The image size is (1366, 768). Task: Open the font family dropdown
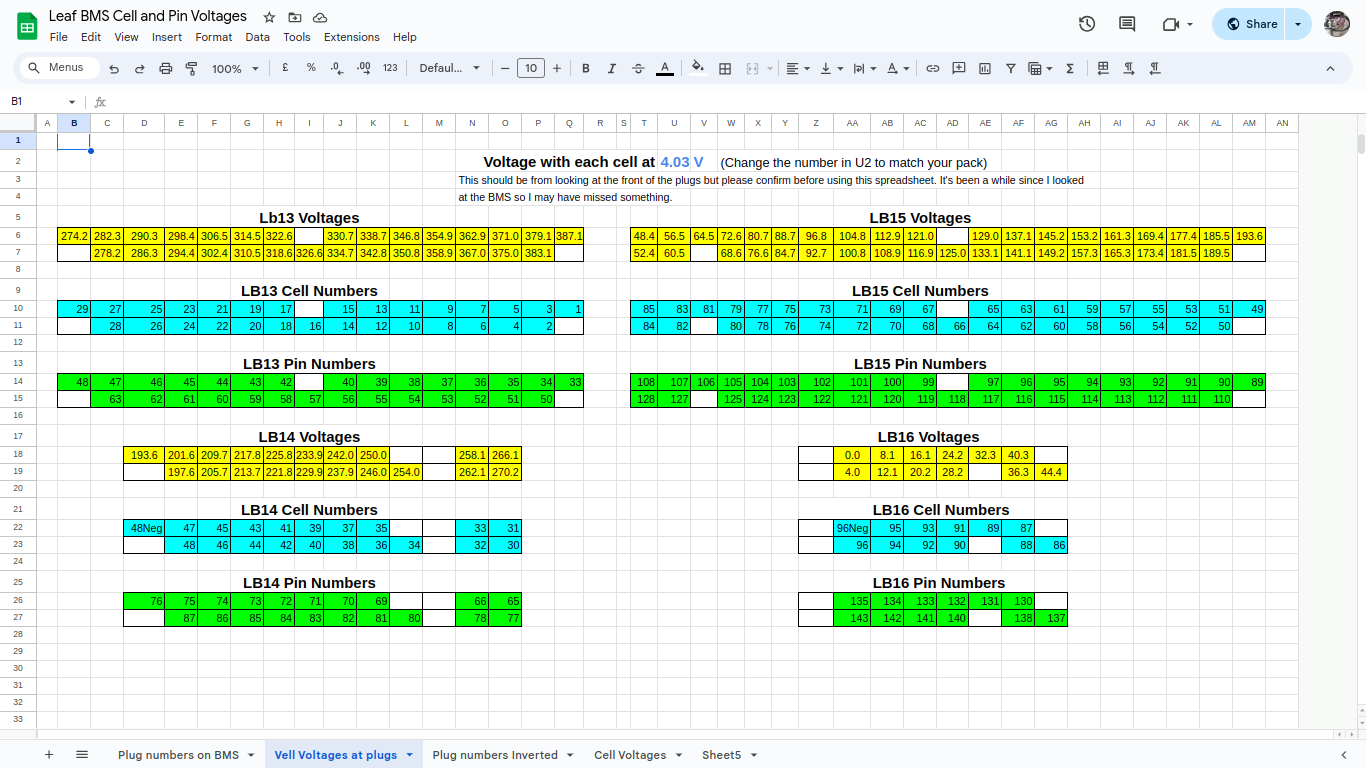point(449,68)
